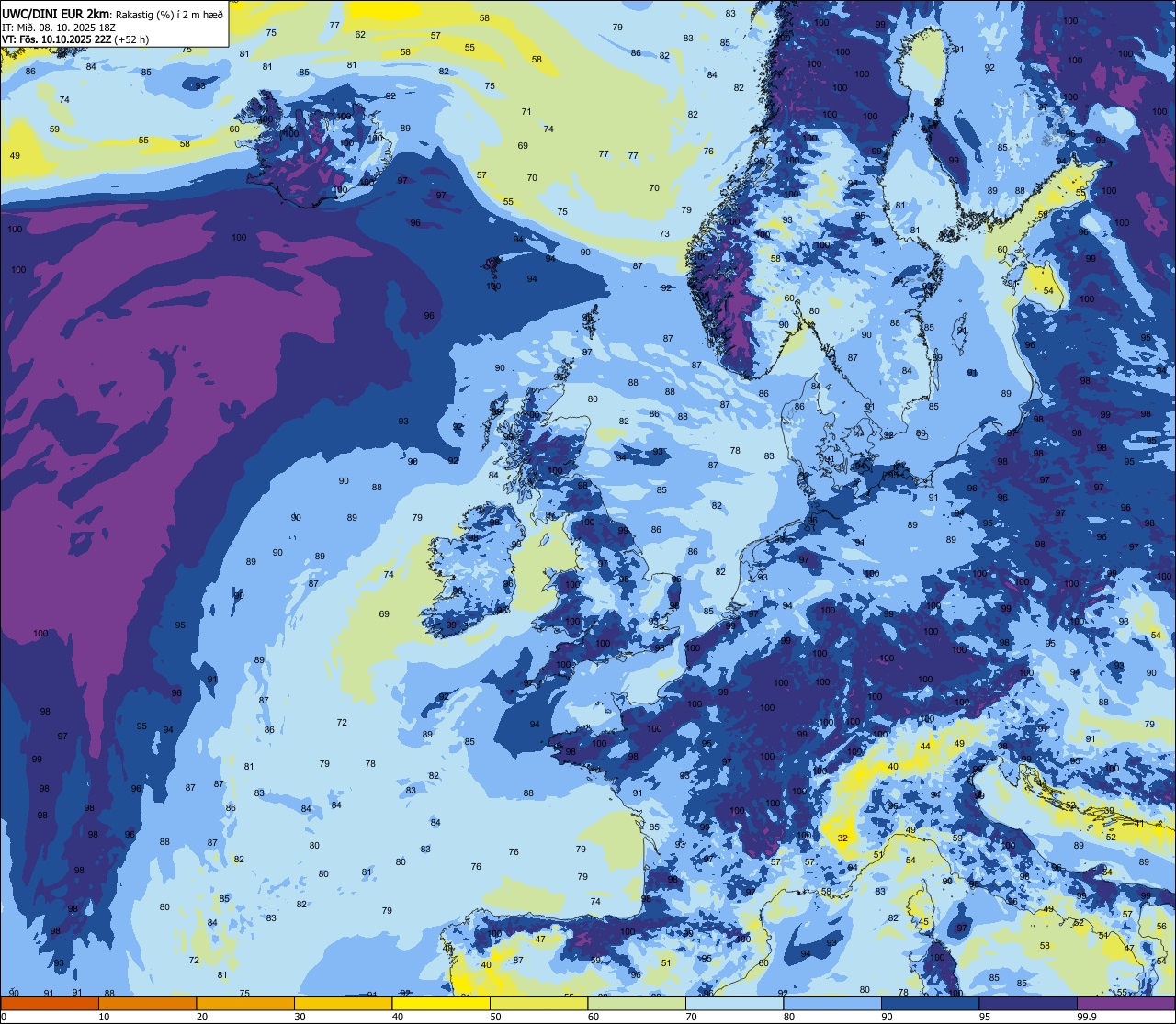Click the 'UWC/DINI EUR 2km' map title
The width and height of the screenshot is (1176, 1024).
click(x=56, y=13)
